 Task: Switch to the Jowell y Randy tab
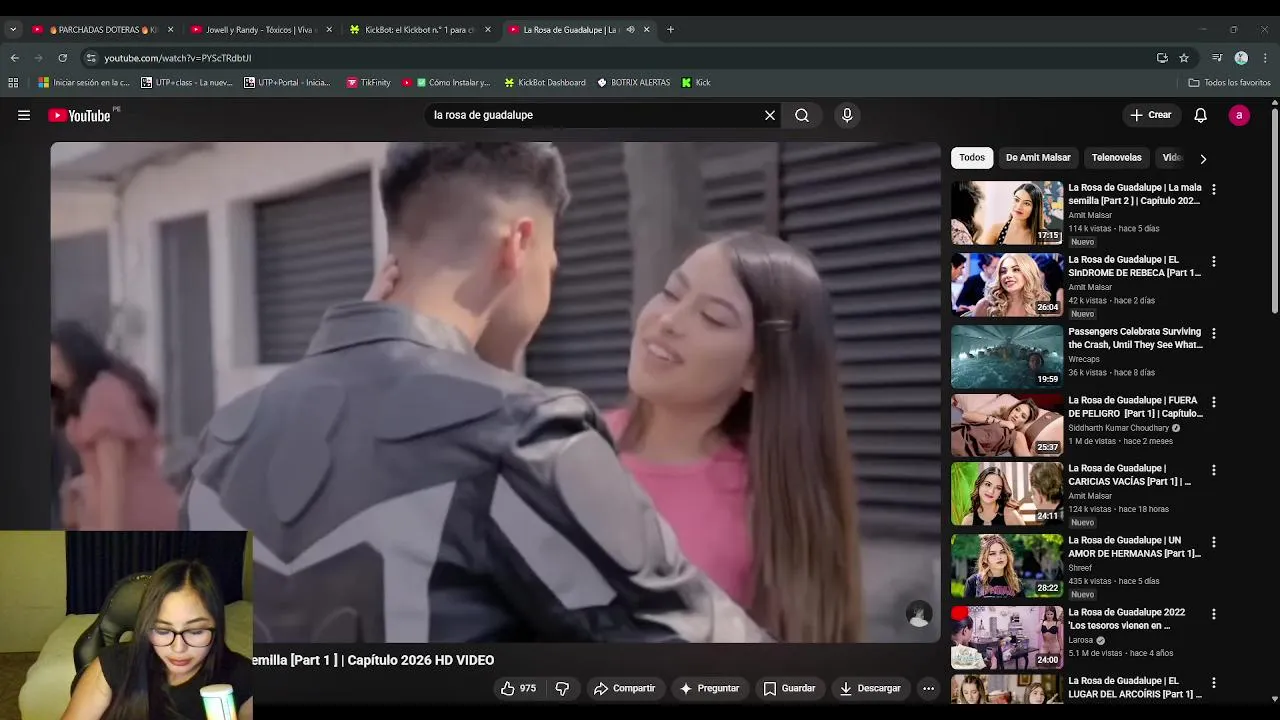click(260, 30)
